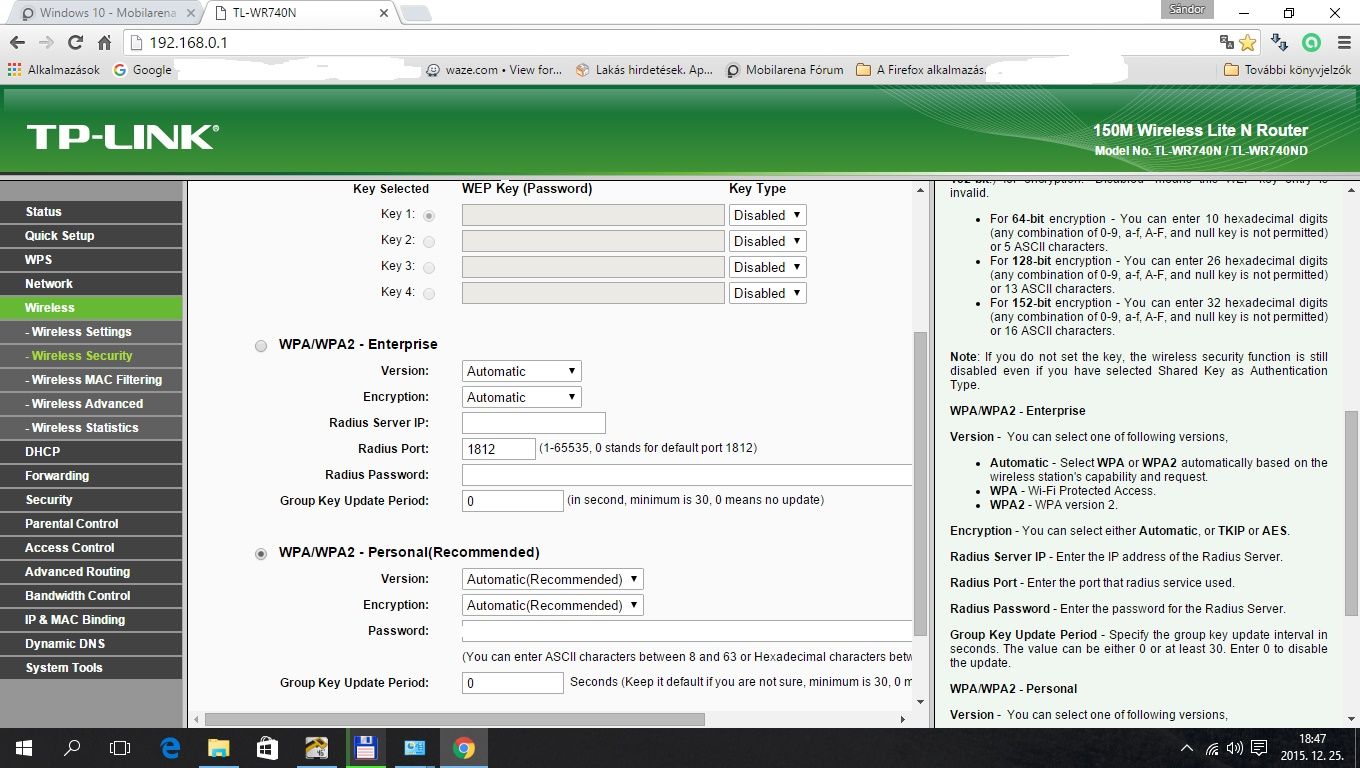Screen dimensions: 1360x768
Task: Open Status menu in sidebar
Action: click(91, 212)
